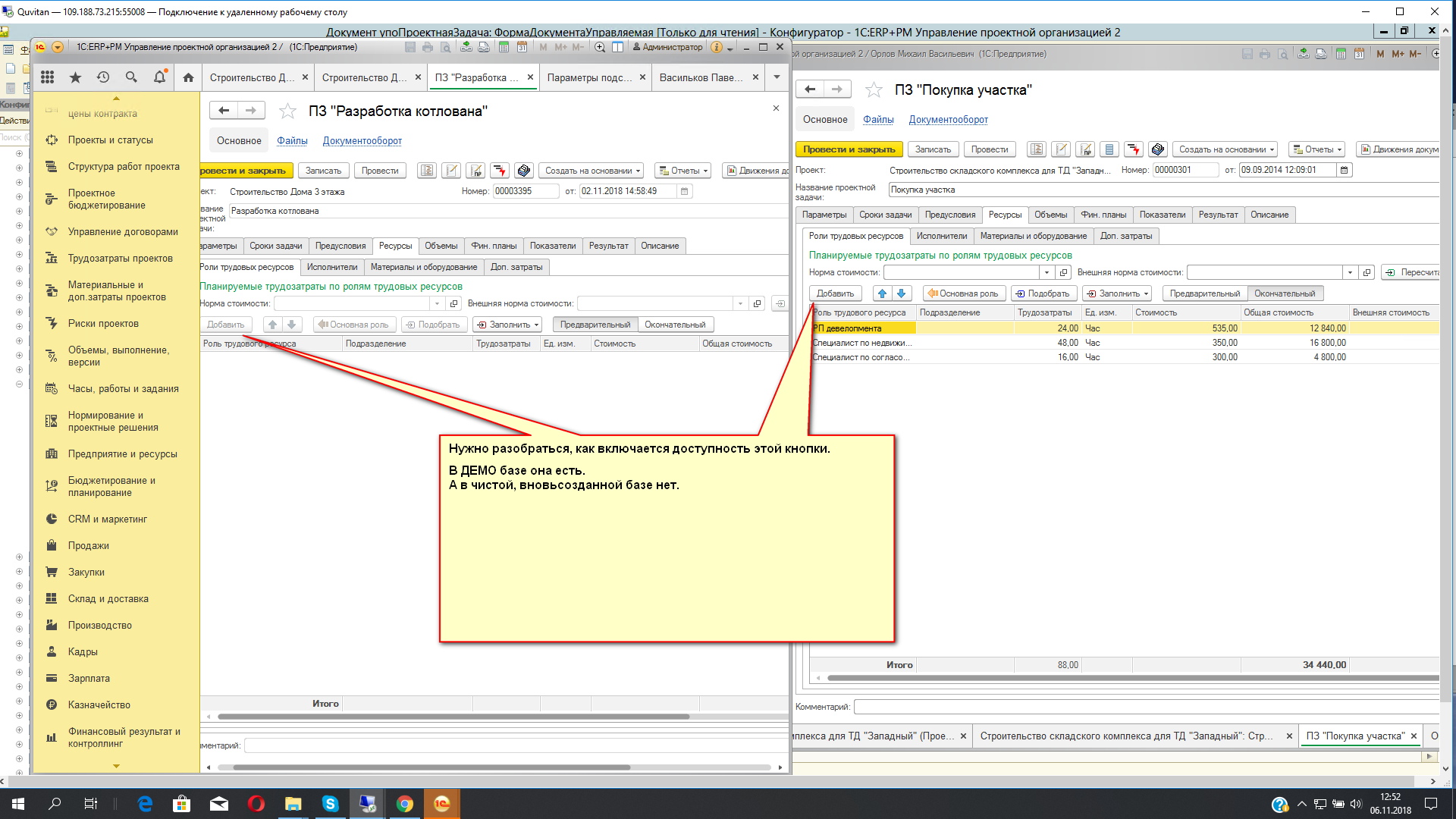Star the 'Покупка участка' document
1456x819 pixels.
click(874, 90)
